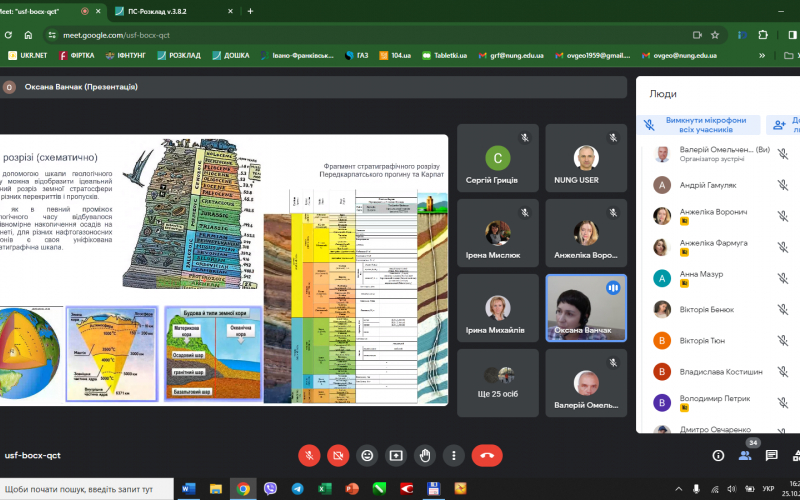Mute Владислава Костишин's microphone
The width and height of the screenshot is (800, 500).
pyautogui.click(x=783, y=372)
